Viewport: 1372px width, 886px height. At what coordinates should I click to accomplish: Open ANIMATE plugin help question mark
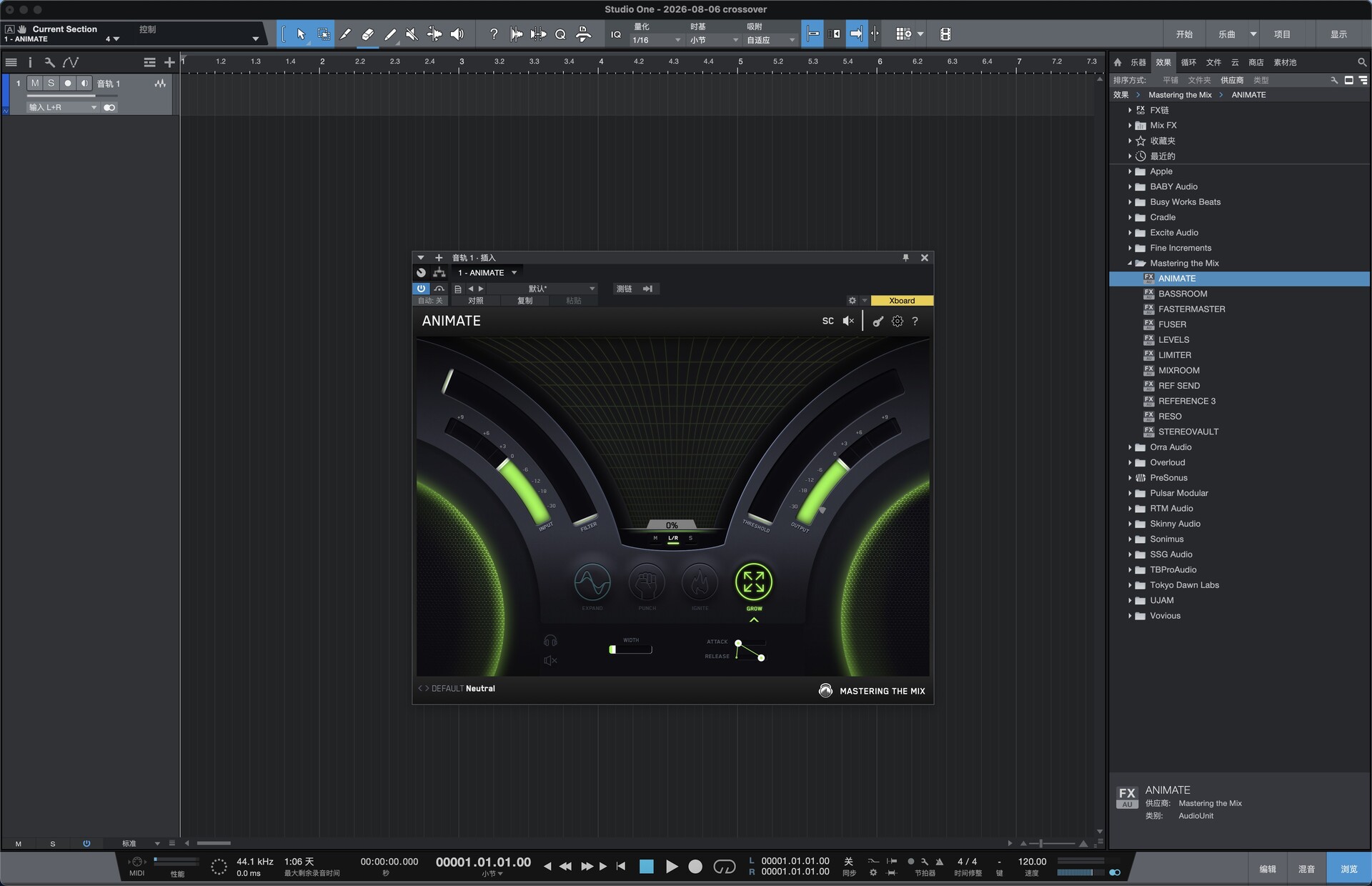[915, 322]
